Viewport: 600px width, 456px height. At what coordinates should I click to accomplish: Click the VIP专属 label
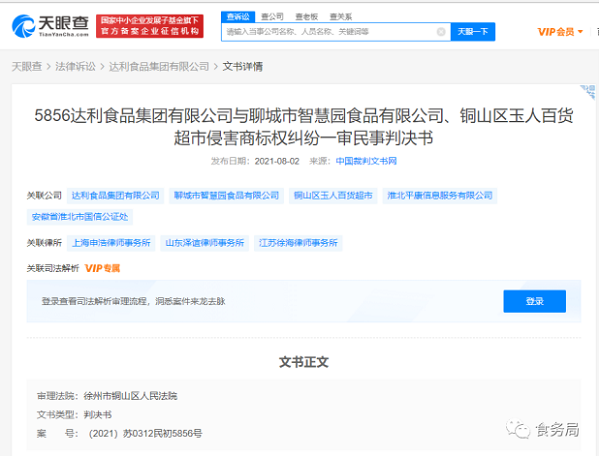(102, 269)
